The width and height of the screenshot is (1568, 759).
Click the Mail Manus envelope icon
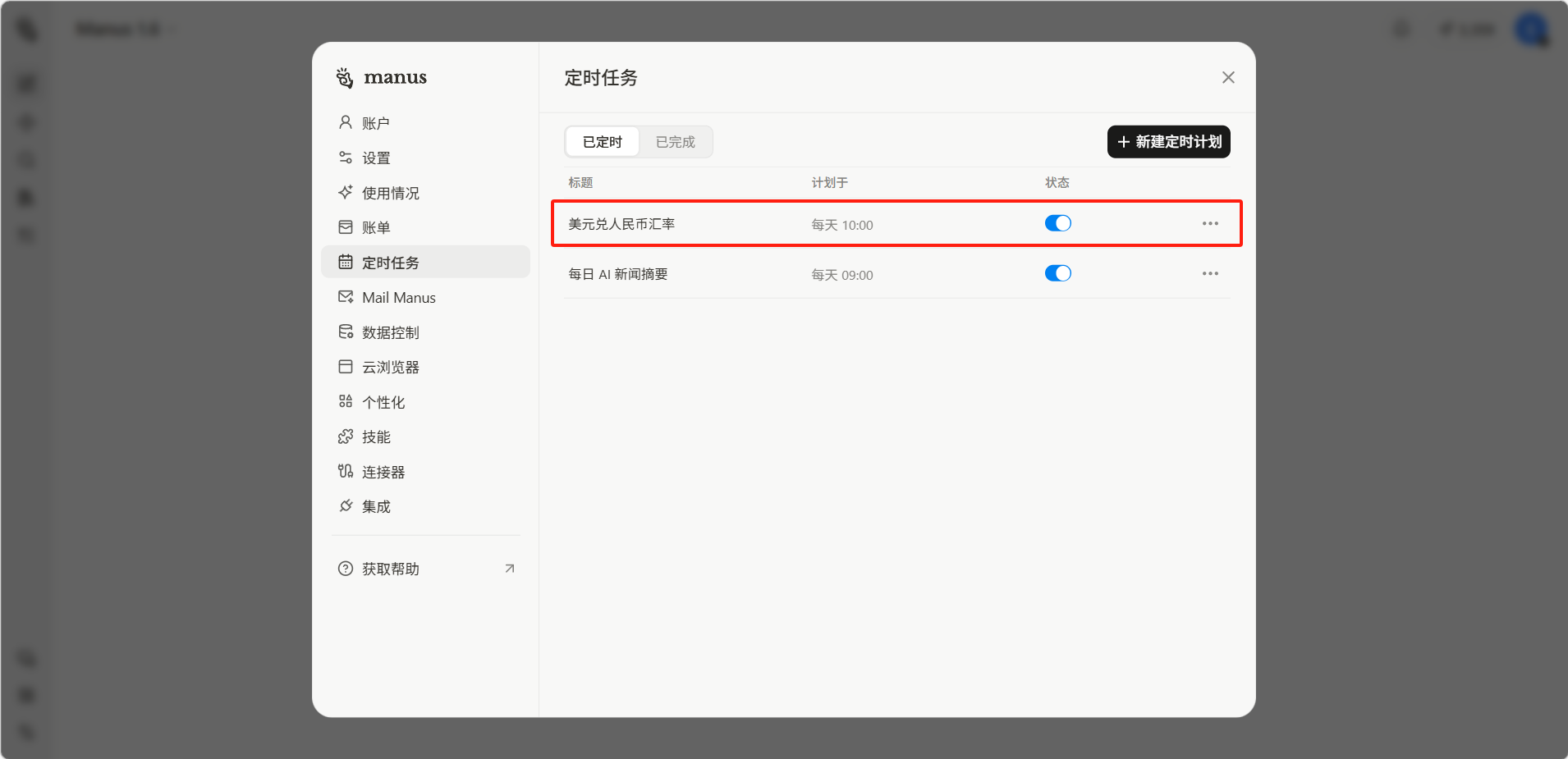pyautogui.click(x=346, y=297)
